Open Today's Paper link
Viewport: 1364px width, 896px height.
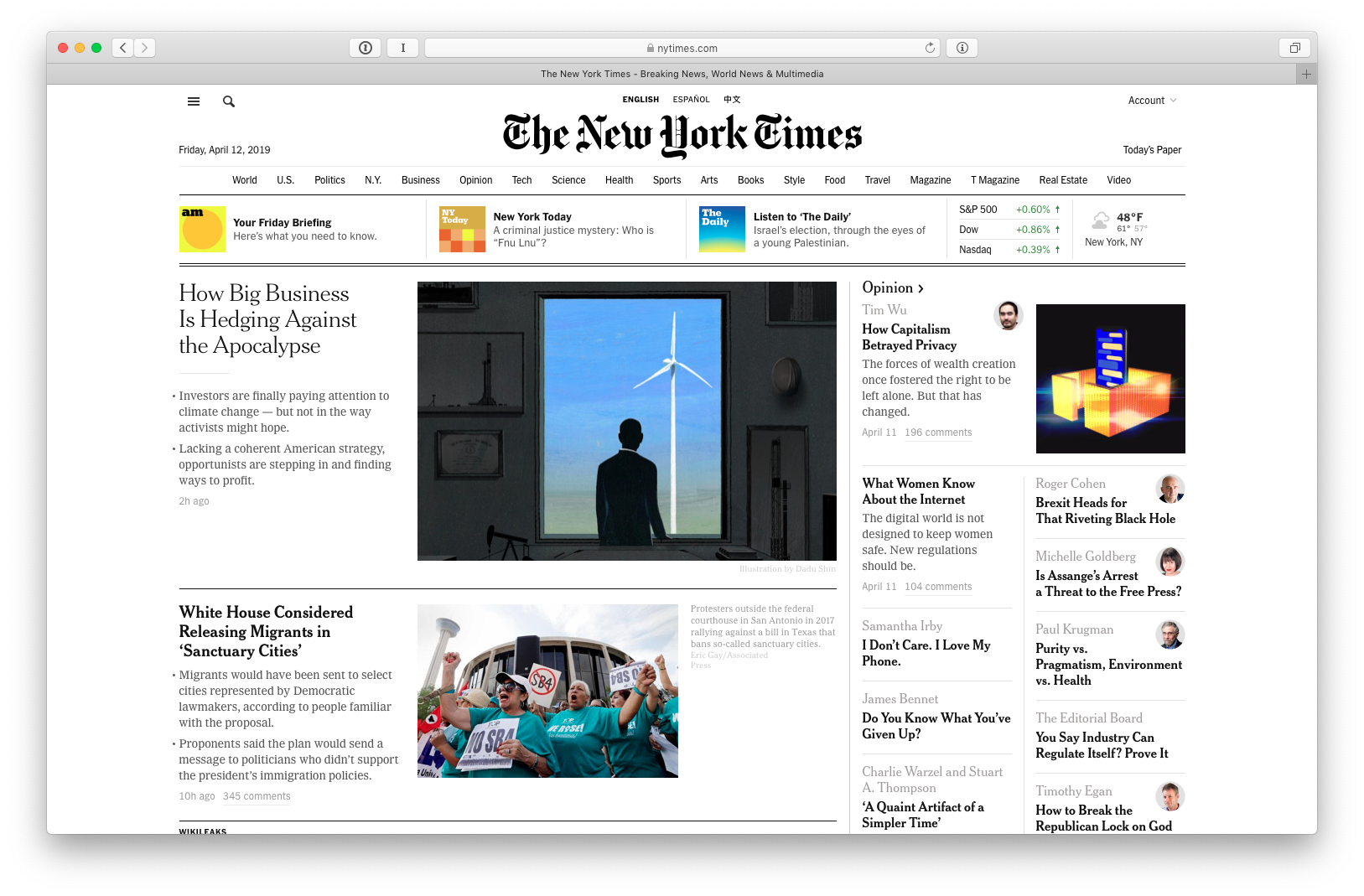(x=1153, y=150)
